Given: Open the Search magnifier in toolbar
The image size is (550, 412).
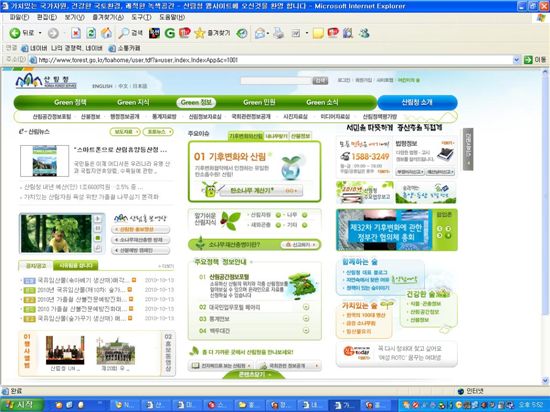Looking at the screenshot, I should click(123, 33).
